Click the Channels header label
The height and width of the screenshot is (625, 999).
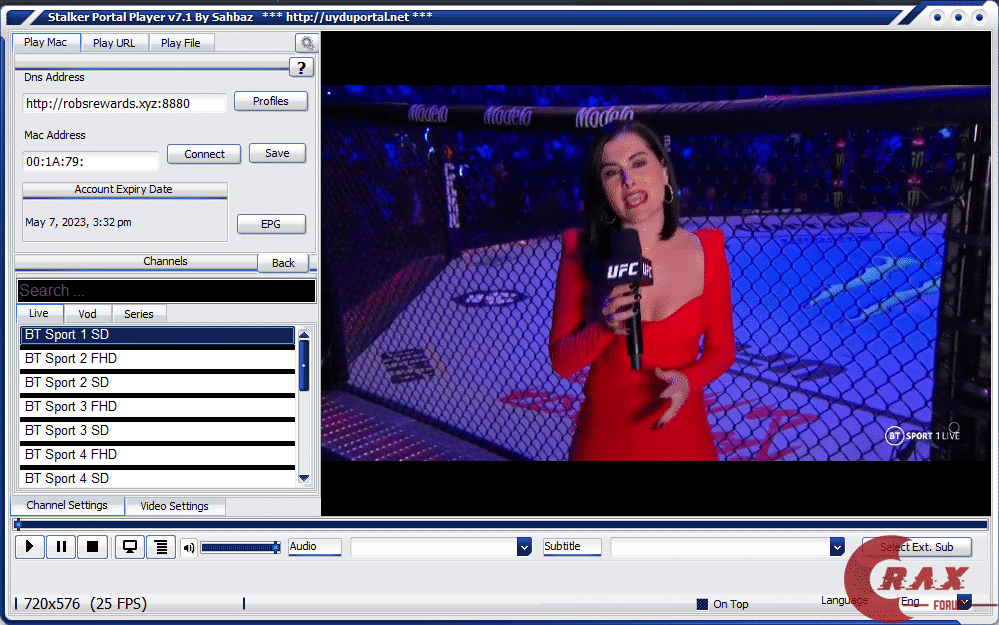pyautogui.click(x=165, y=261)
